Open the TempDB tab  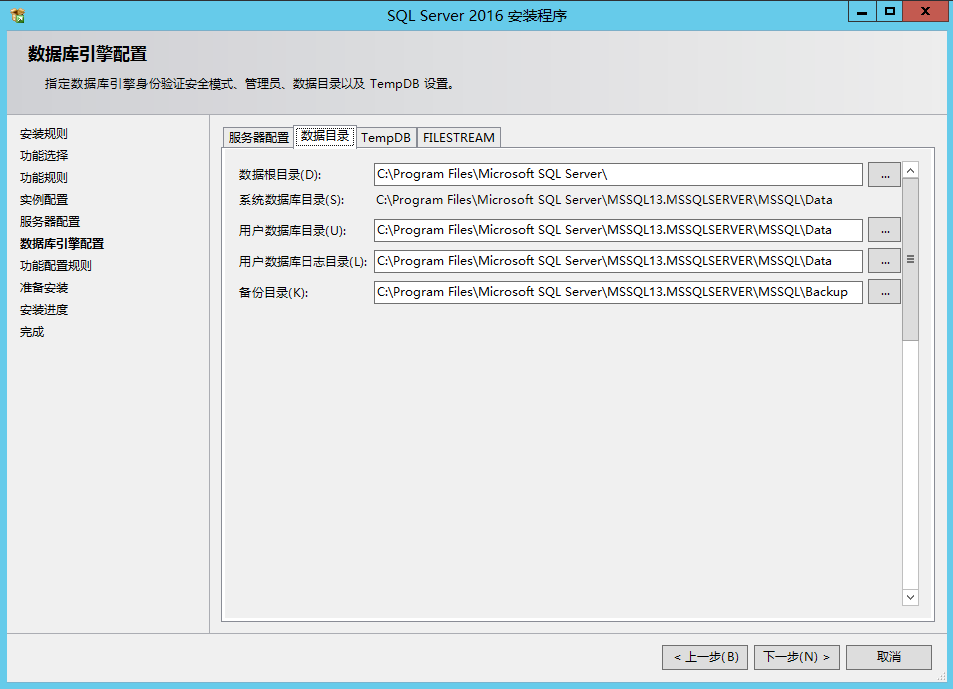tap(386, 137)
